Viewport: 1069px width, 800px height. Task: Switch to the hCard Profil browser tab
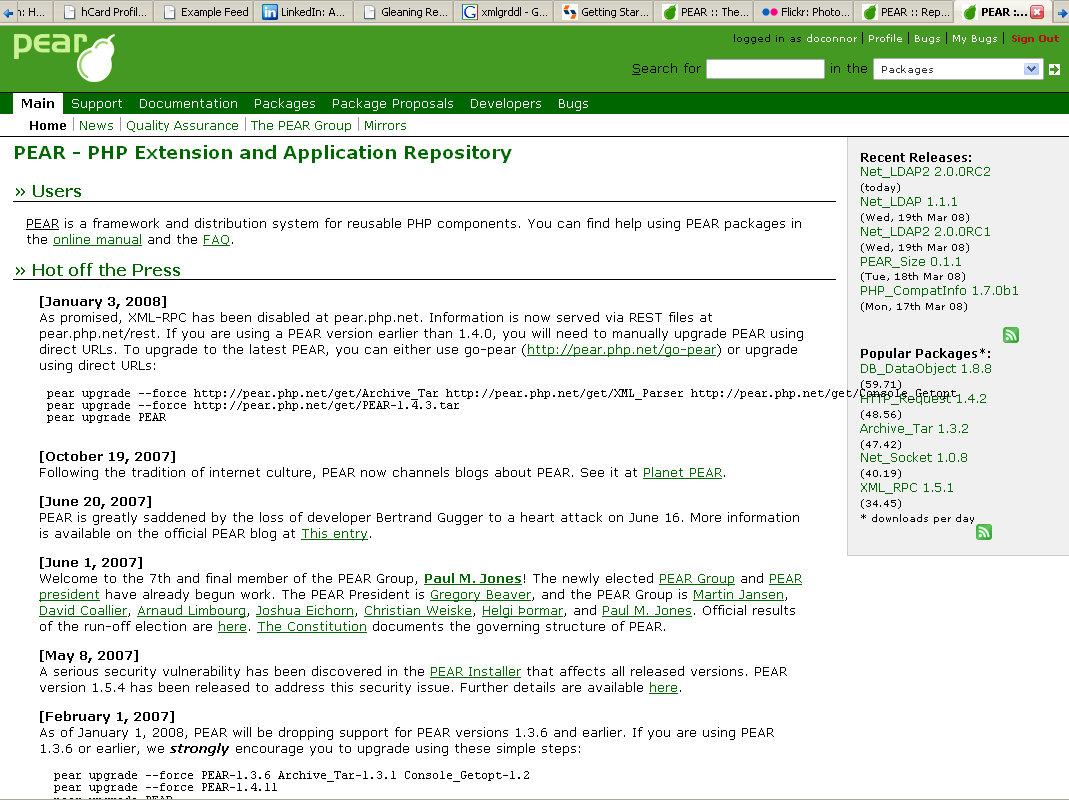[x=105, y=12]
